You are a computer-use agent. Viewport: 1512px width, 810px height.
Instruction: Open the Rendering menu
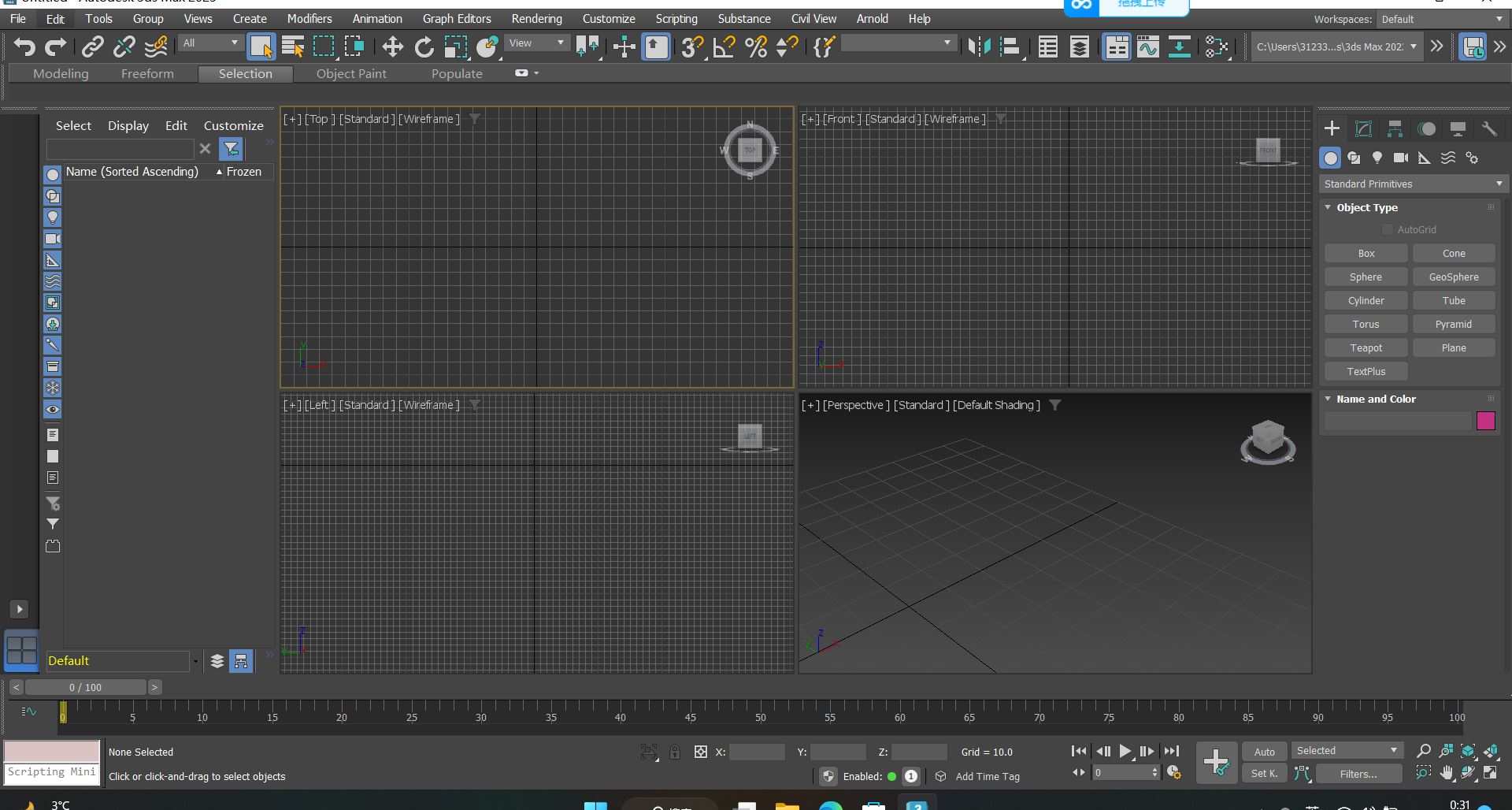coord(536,18)
